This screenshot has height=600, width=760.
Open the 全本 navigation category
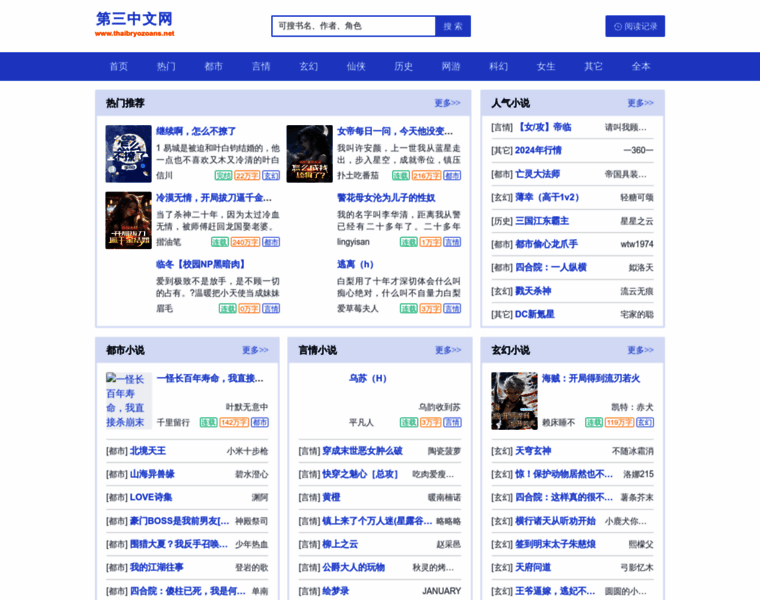pyautogui.click(x=641, y=66)
